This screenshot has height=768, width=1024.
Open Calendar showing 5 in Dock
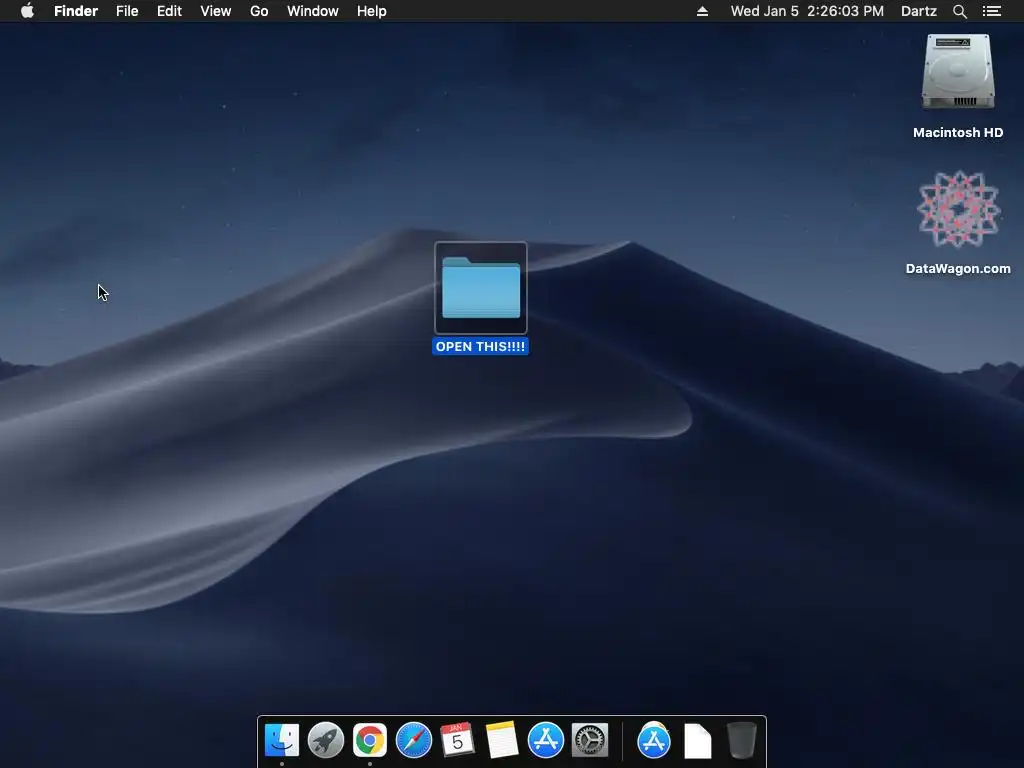tap(458, 741)
